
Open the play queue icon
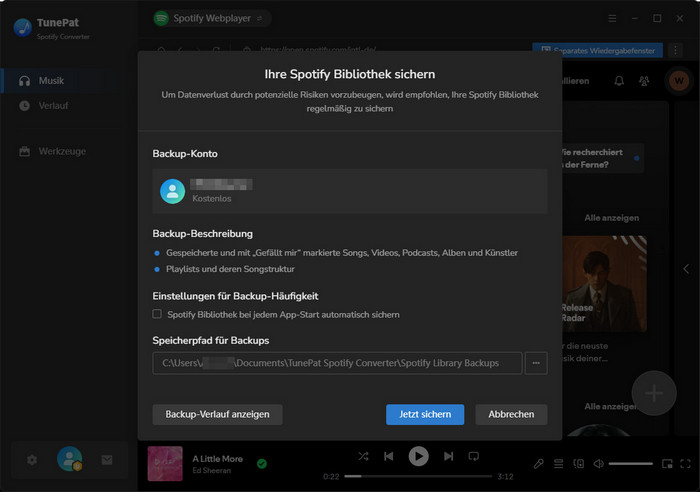tap(558, 464)
